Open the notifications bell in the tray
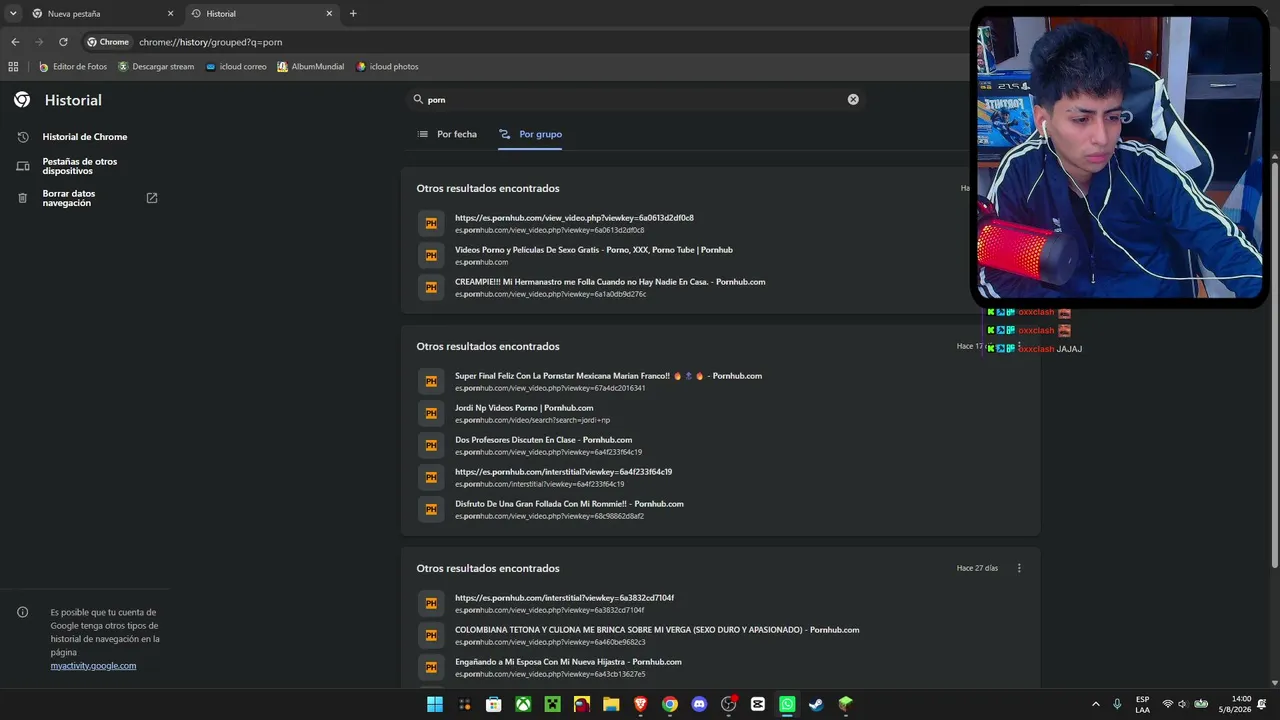This screenshot has height=720, width=1280. [x=1262, y=704]
